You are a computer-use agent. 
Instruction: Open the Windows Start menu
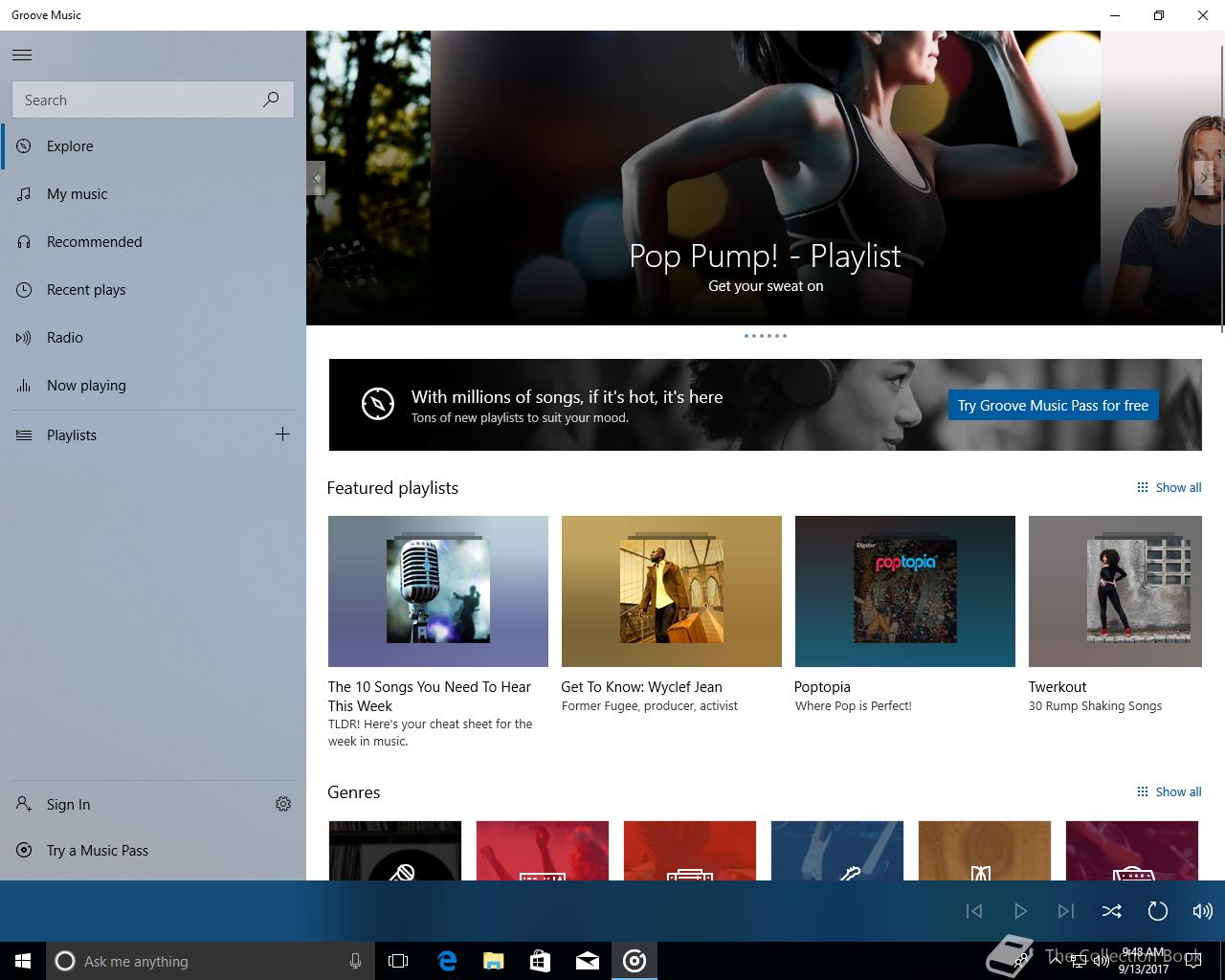(23, 961)
